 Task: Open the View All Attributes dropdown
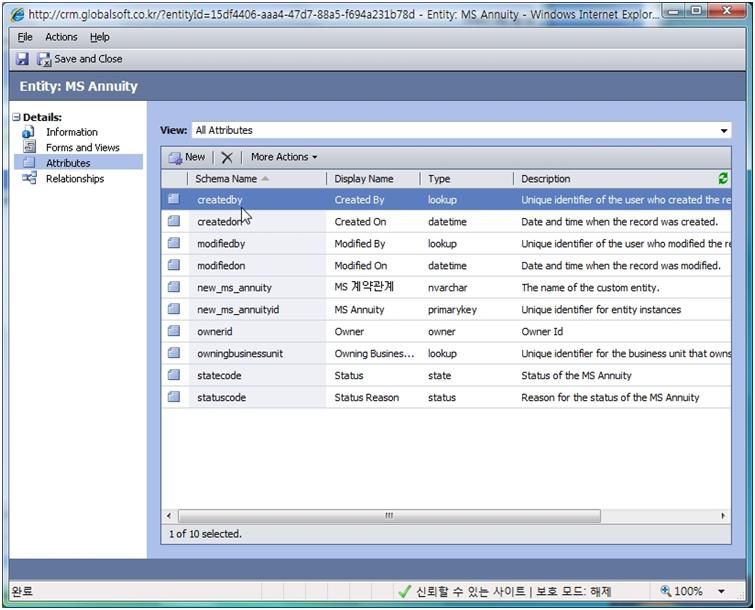point(724,130)
